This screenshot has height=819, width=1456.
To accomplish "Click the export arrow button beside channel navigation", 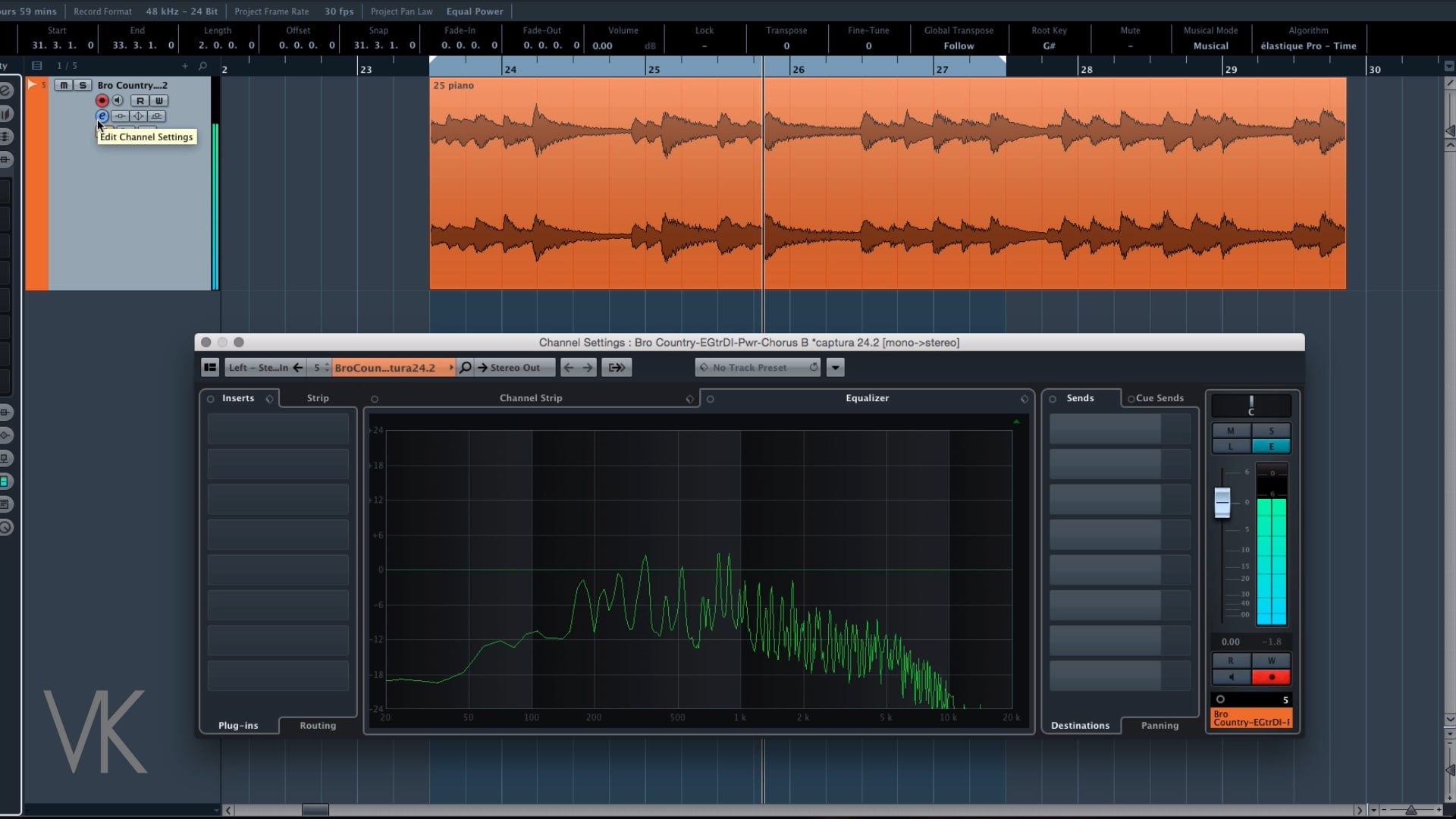I will click(x=617, y=368).
